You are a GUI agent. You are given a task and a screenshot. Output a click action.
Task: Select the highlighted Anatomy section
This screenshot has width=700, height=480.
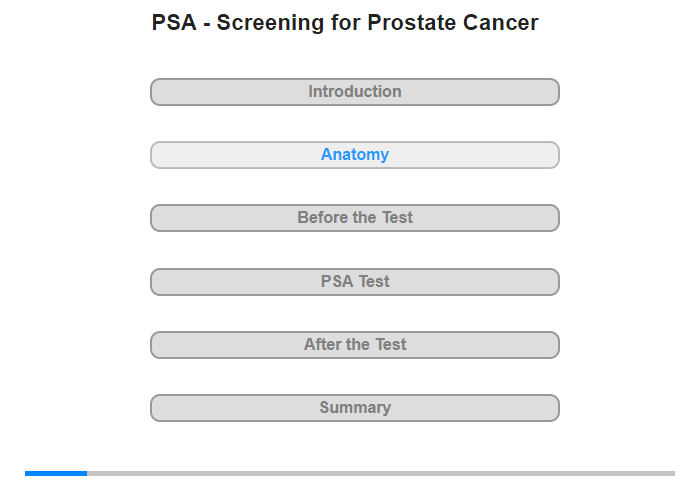pyautogui.click(x=354, y=155)
